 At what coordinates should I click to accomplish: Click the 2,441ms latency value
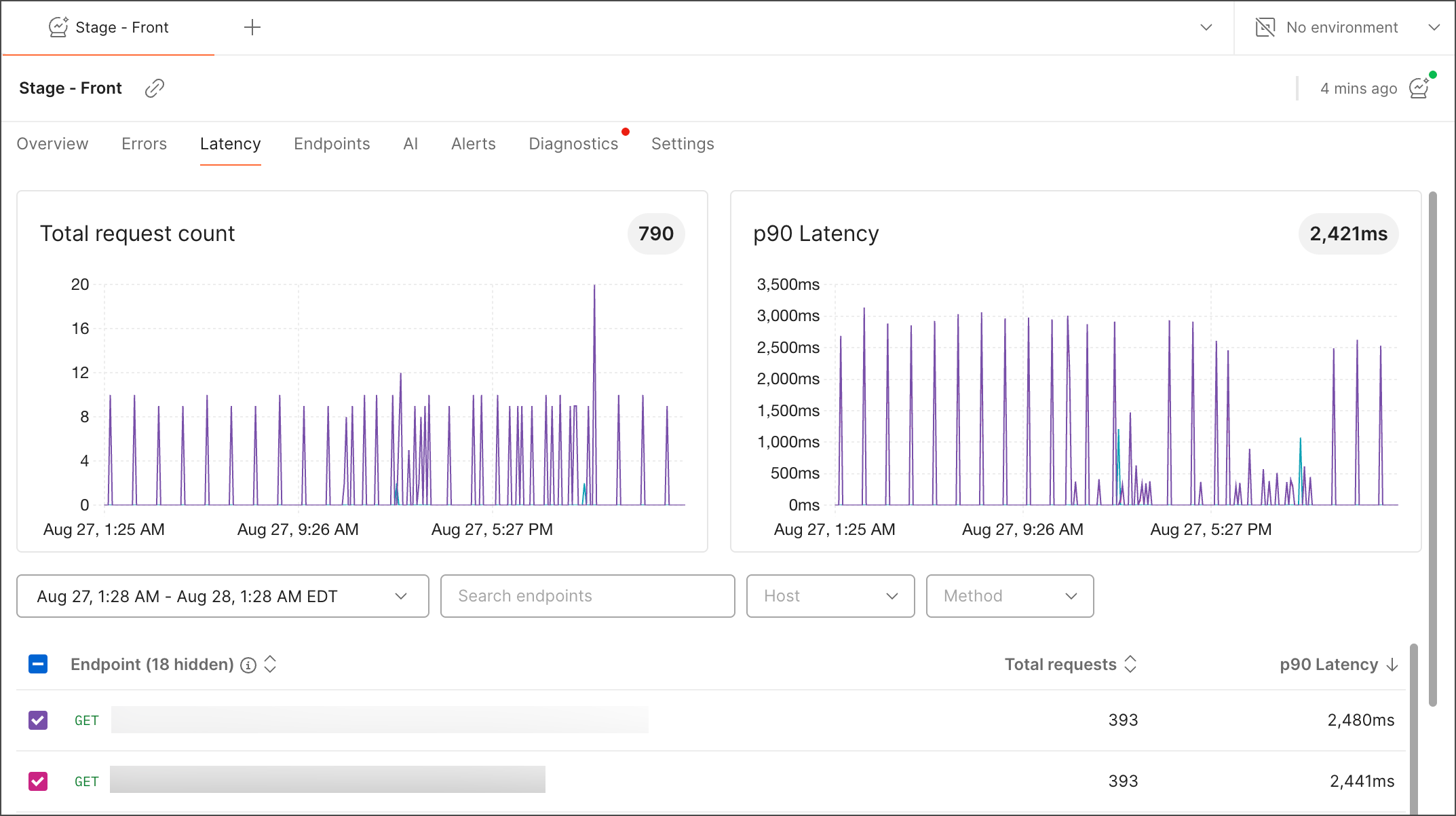1362,781
